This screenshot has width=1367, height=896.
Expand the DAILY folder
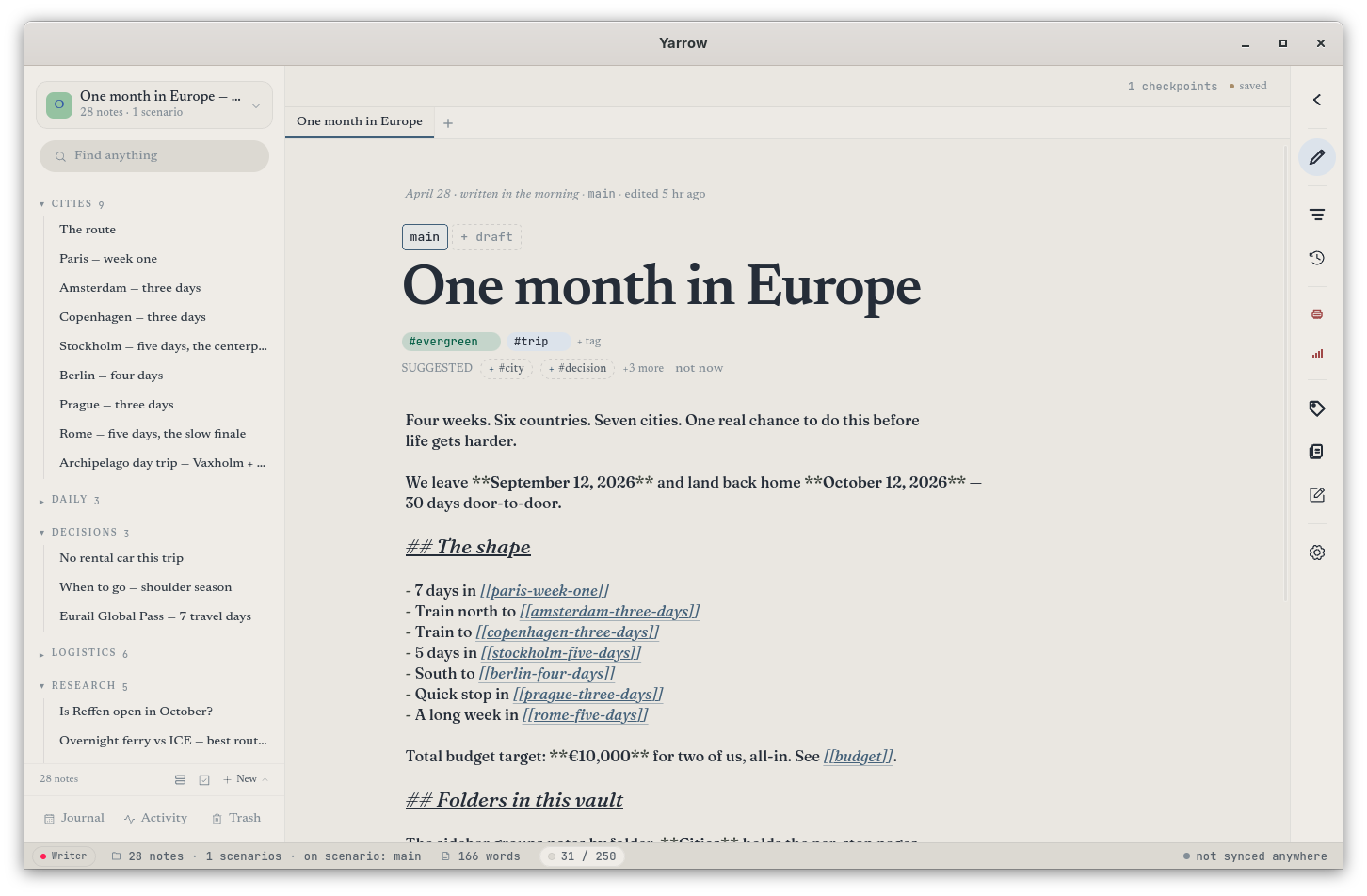coord(70,500)
